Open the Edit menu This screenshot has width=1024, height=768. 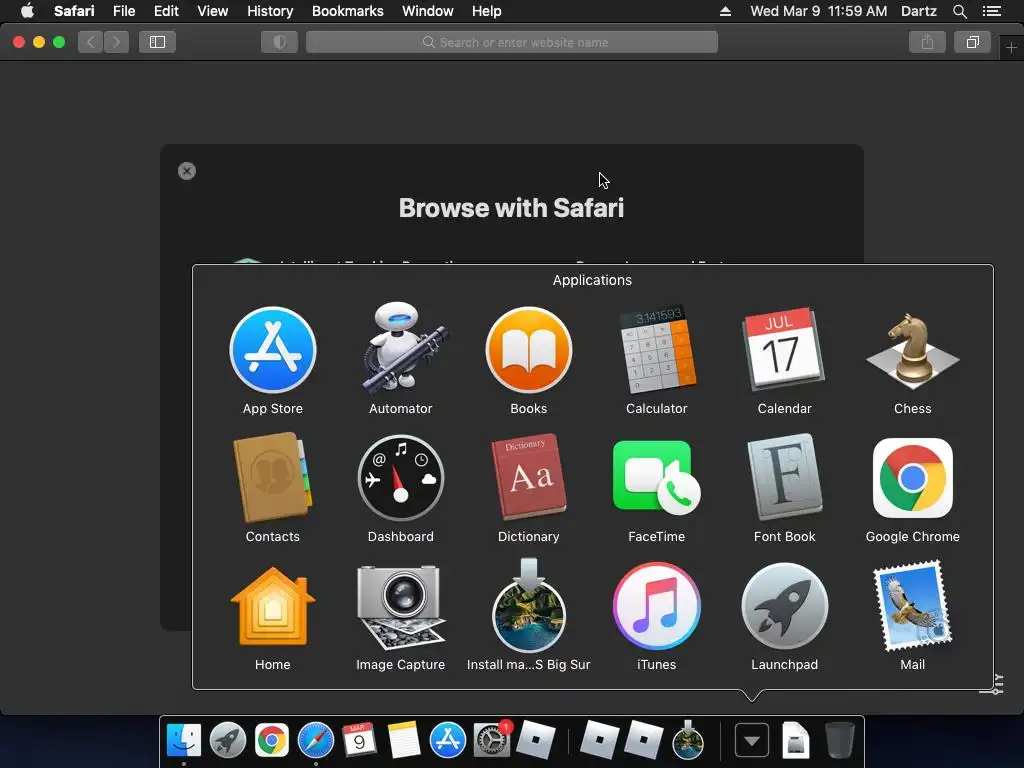pyautogui.click(x=166, y=11)
